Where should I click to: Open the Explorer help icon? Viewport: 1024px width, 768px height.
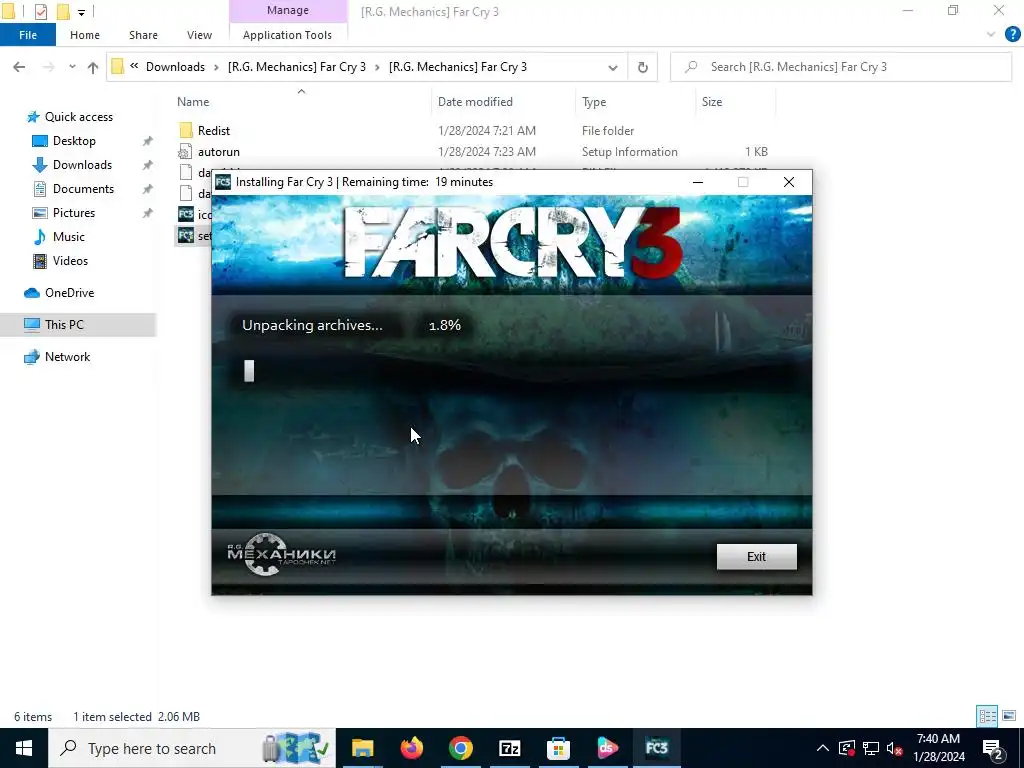coord(1012,35)
